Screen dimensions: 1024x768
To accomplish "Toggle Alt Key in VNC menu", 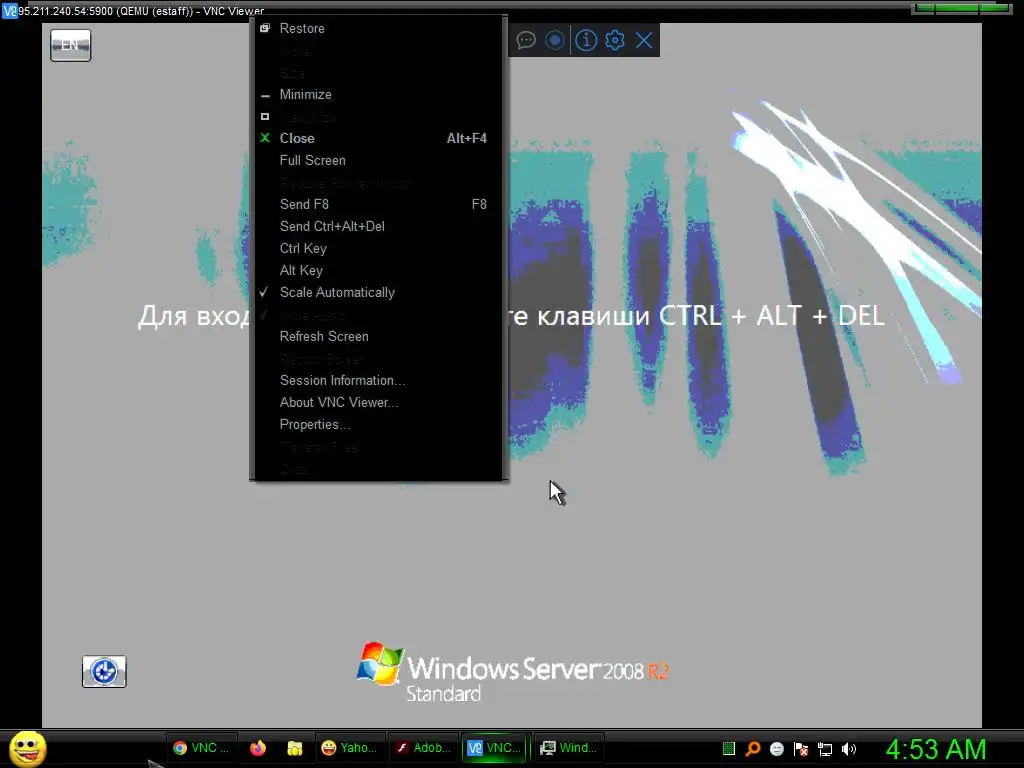I will [x=378, y=270].
